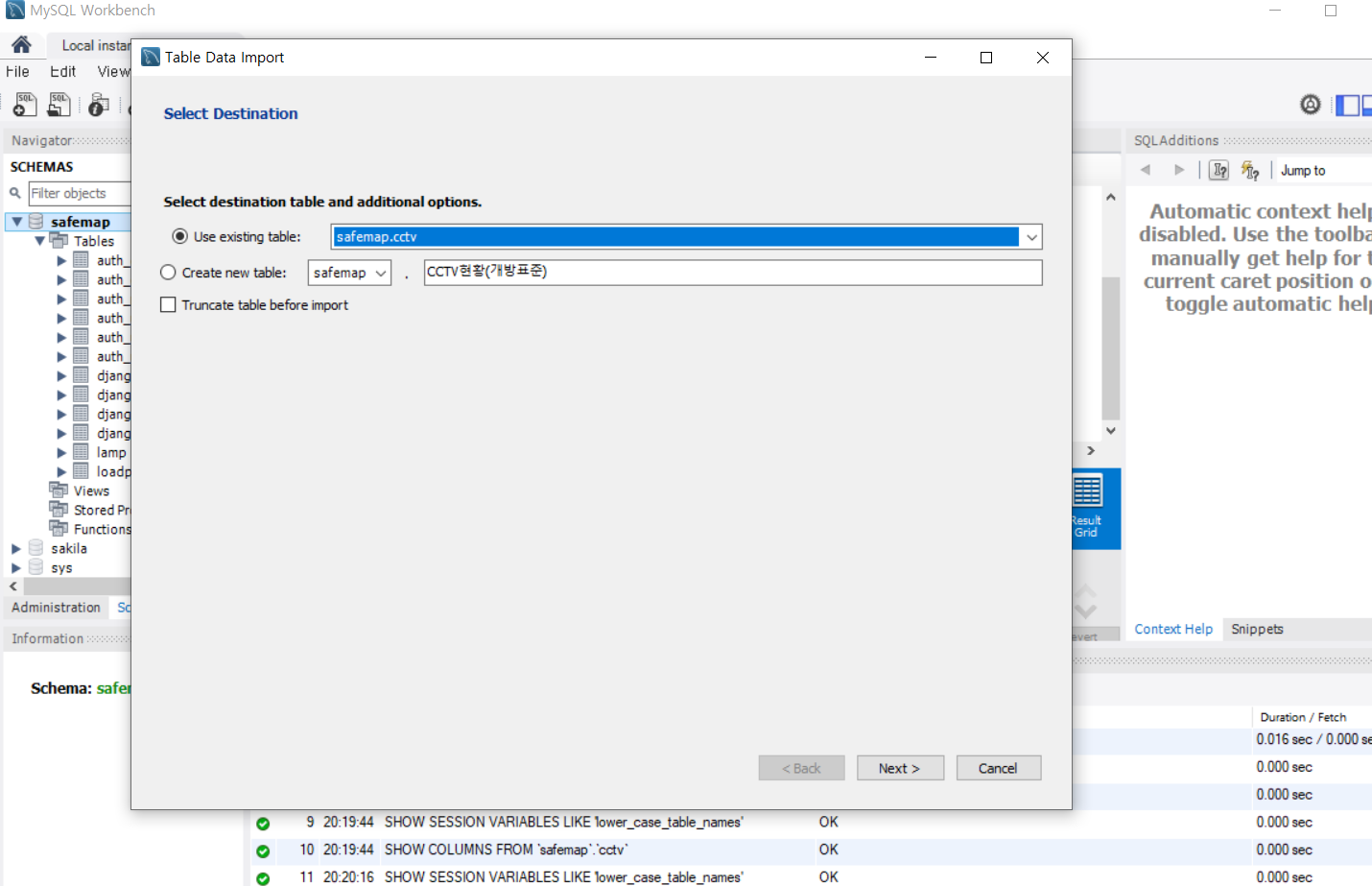
Task: Enable Truncate table before import
Action: (x=168, y=305)
